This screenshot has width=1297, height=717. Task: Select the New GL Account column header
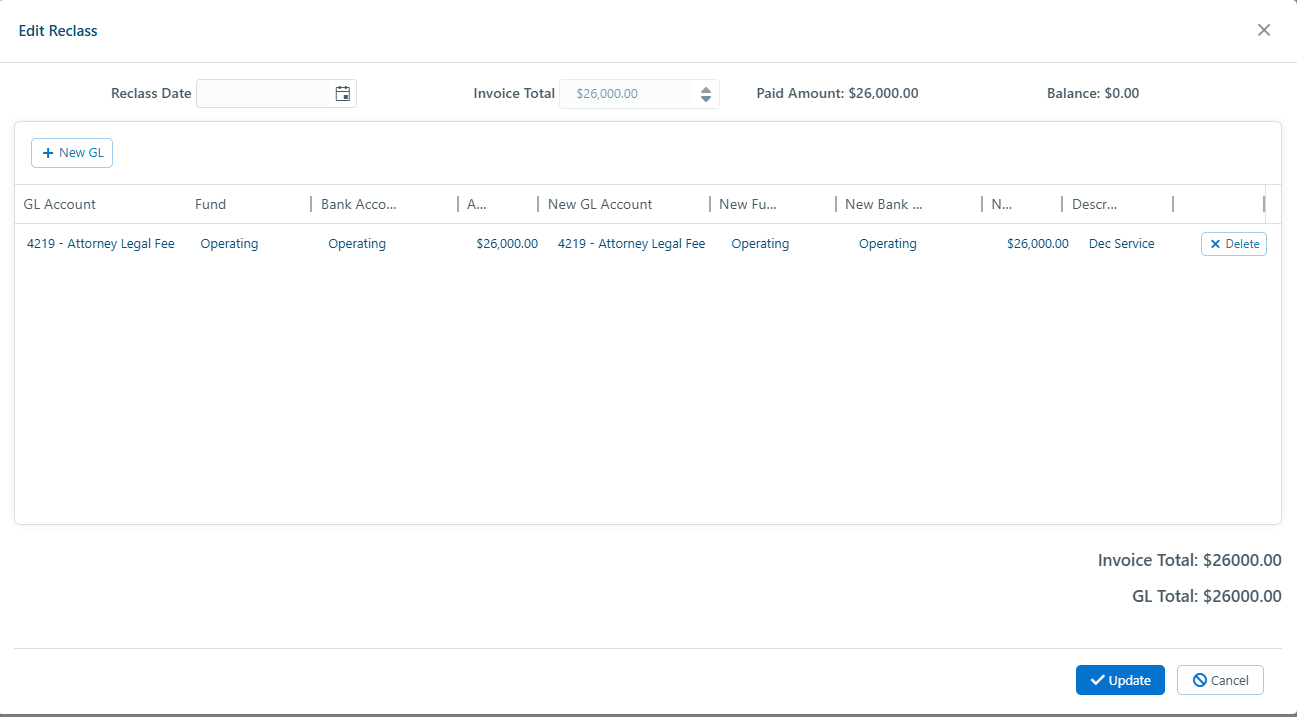[x=600, y=204]
